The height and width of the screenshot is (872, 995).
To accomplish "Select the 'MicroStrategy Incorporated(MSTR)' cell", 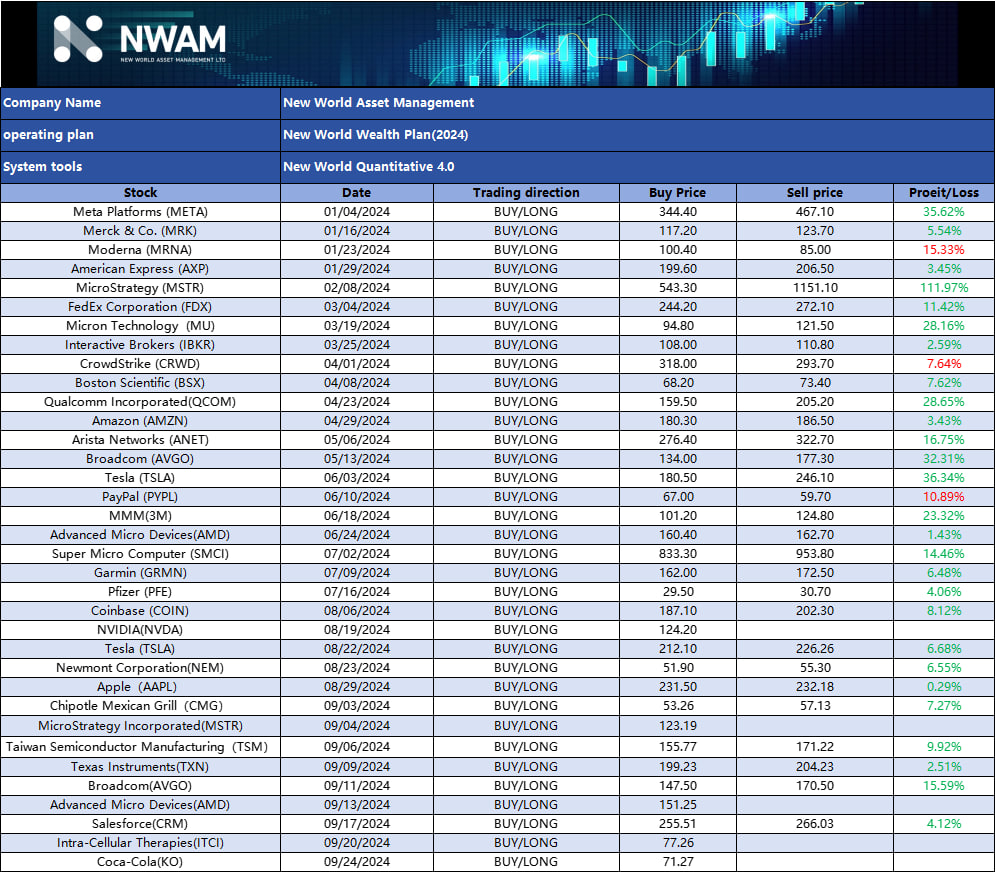I will pos(140,726).
